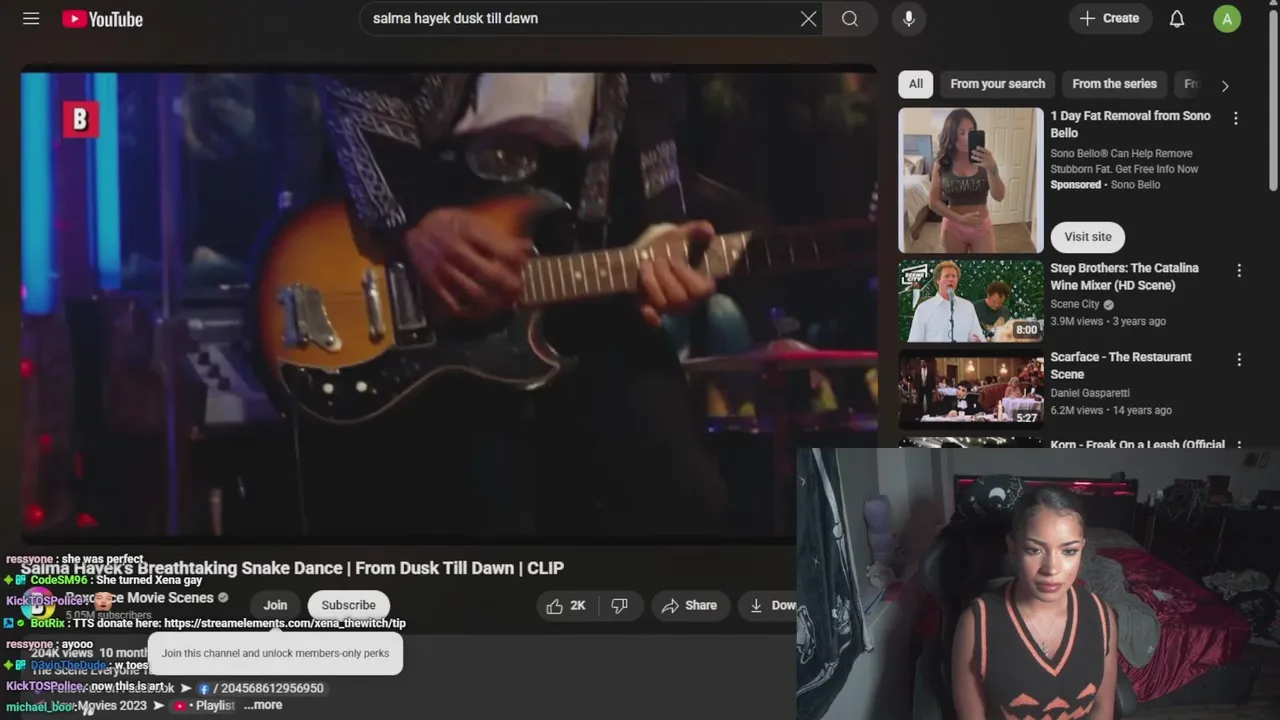
Task: Select the All filter chip
Action: (916, 84)
